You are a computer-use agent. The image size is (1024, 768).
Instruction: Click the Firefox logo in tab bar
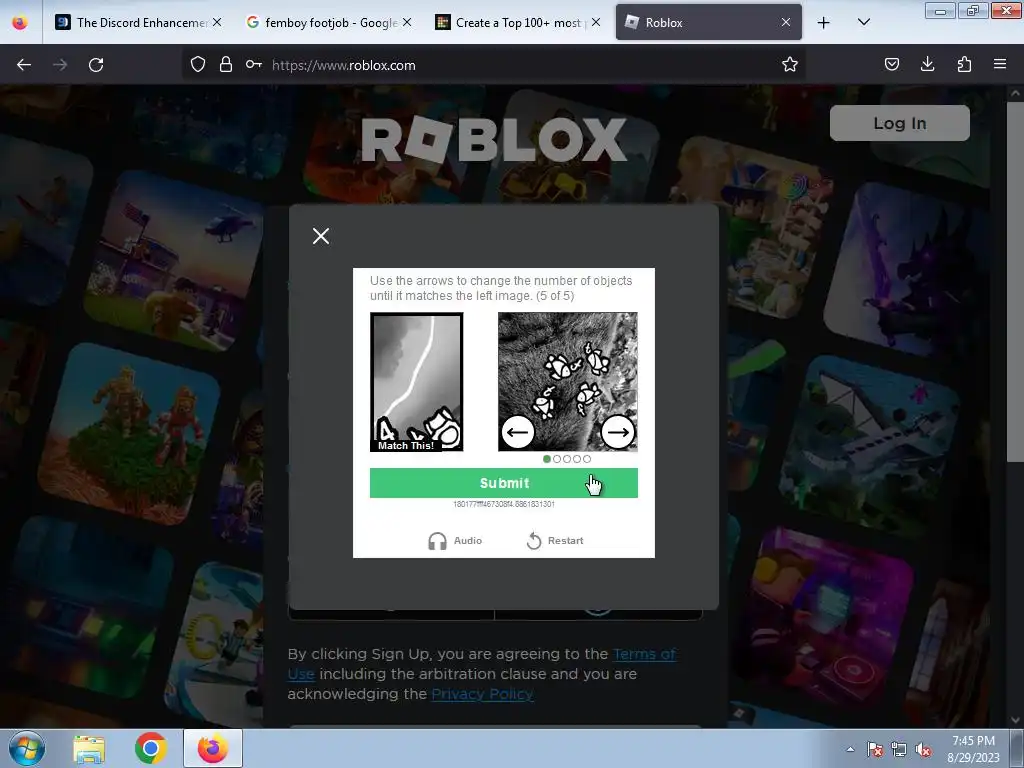pyautogui.click(x=20, y=22)
